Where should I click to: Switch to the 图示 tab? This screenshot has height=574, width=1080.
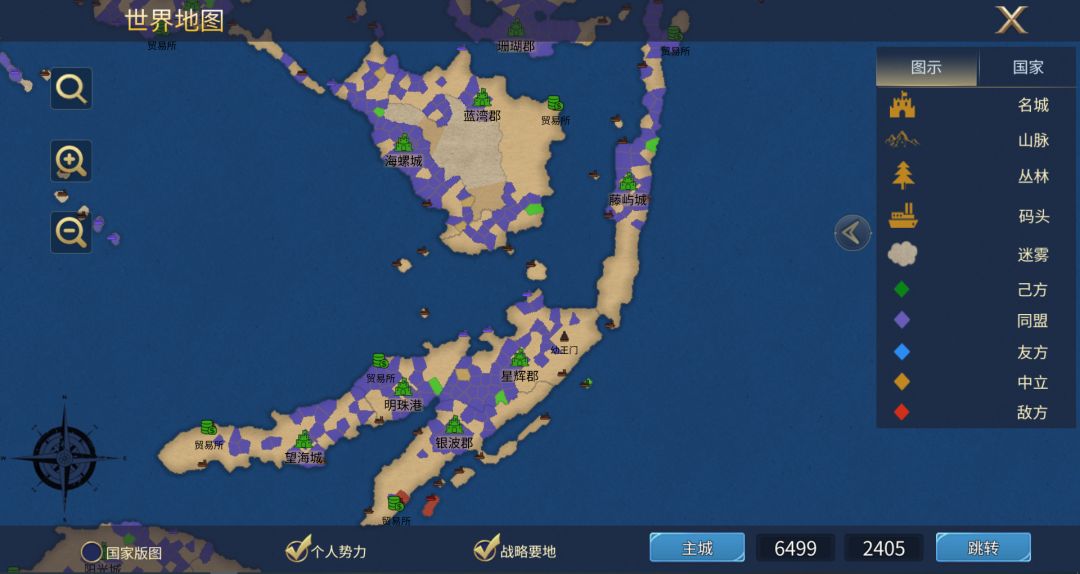tap(926, 68)
